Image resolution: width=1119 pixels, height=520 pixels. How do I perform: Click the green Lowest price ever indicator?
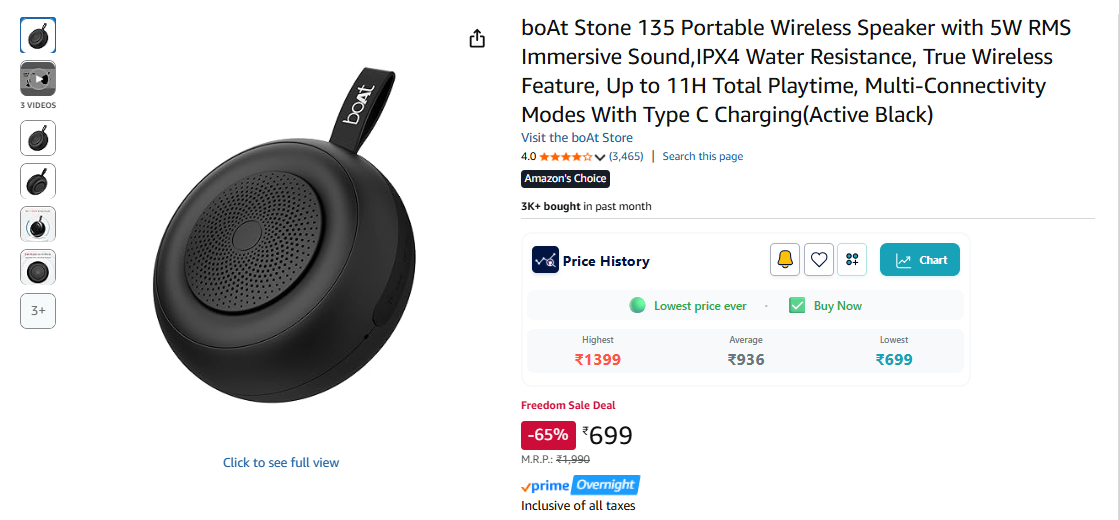click(x=637, y=305)
